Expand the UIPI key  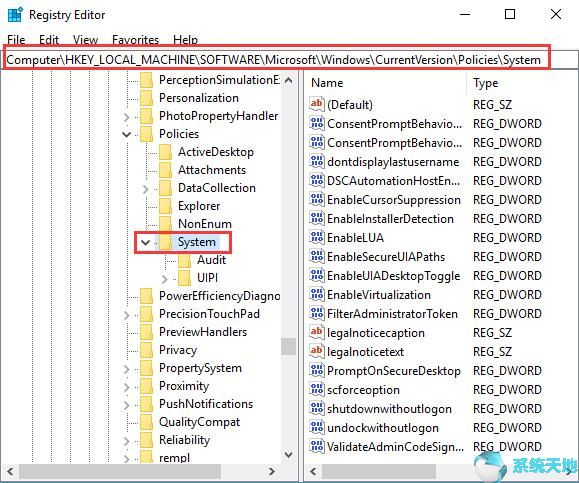point(165,279)
